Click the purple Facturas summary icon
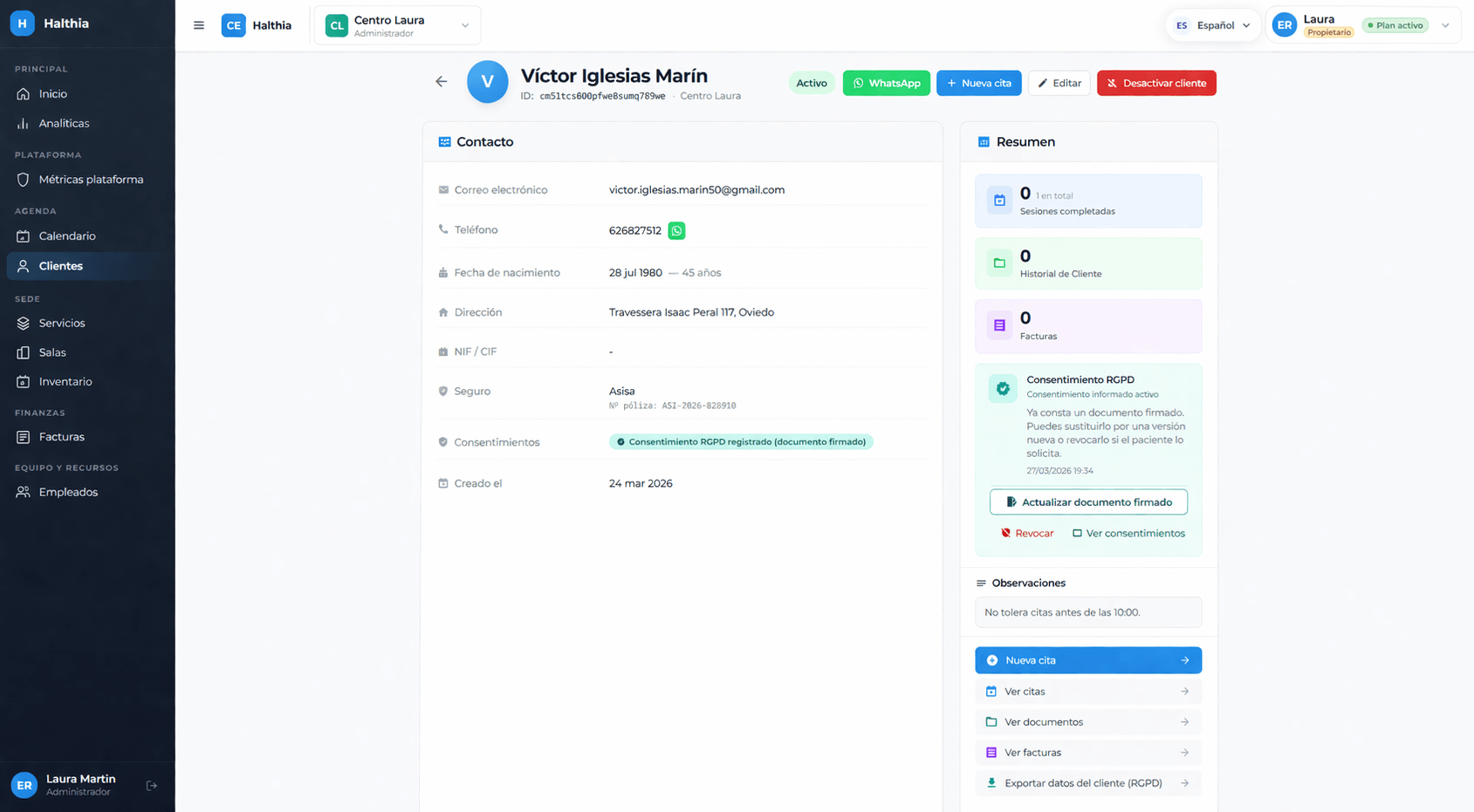The image size is (1474, 812). click(x=999, y=325)
